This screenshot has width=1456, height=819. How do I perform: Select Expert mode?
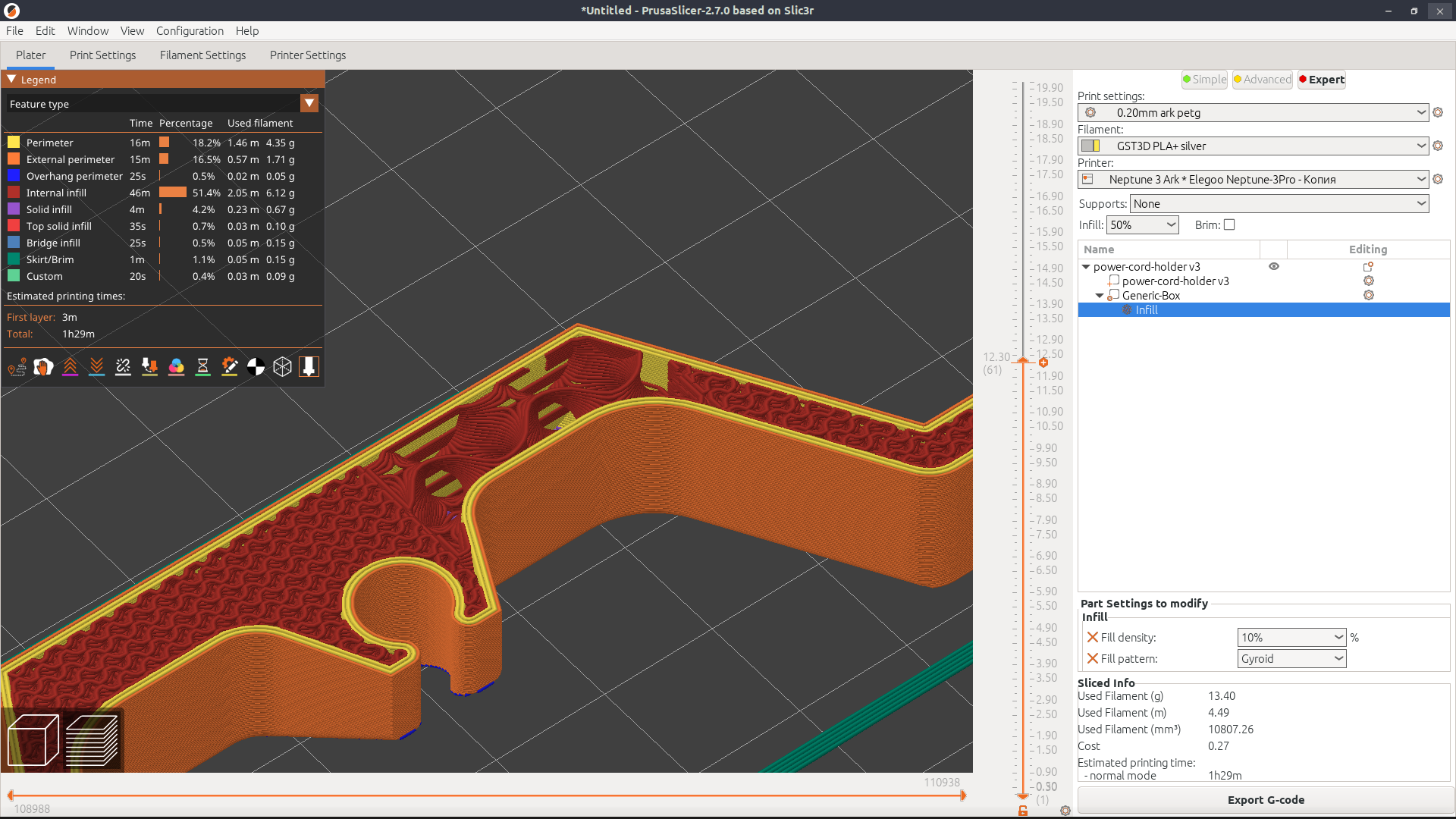point(1322,80)
